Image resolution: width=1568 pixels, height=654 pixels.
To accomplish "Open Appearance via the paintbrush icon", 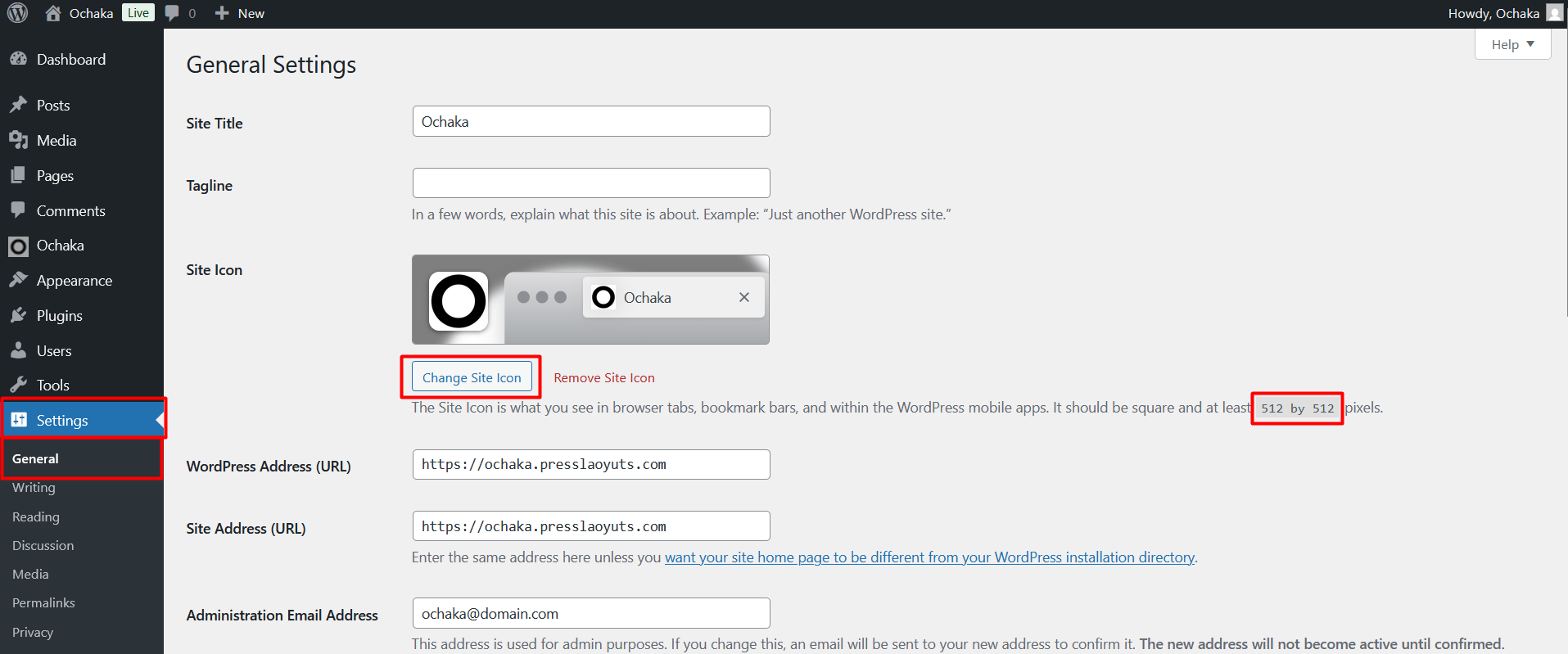I will coord(19,280).
